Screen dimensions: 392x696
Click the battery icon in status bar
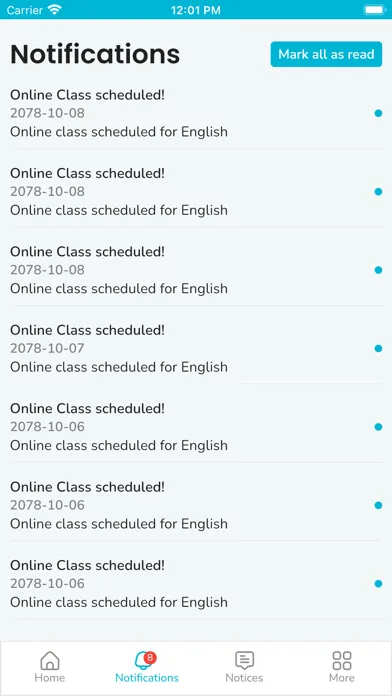coord(375,9)
